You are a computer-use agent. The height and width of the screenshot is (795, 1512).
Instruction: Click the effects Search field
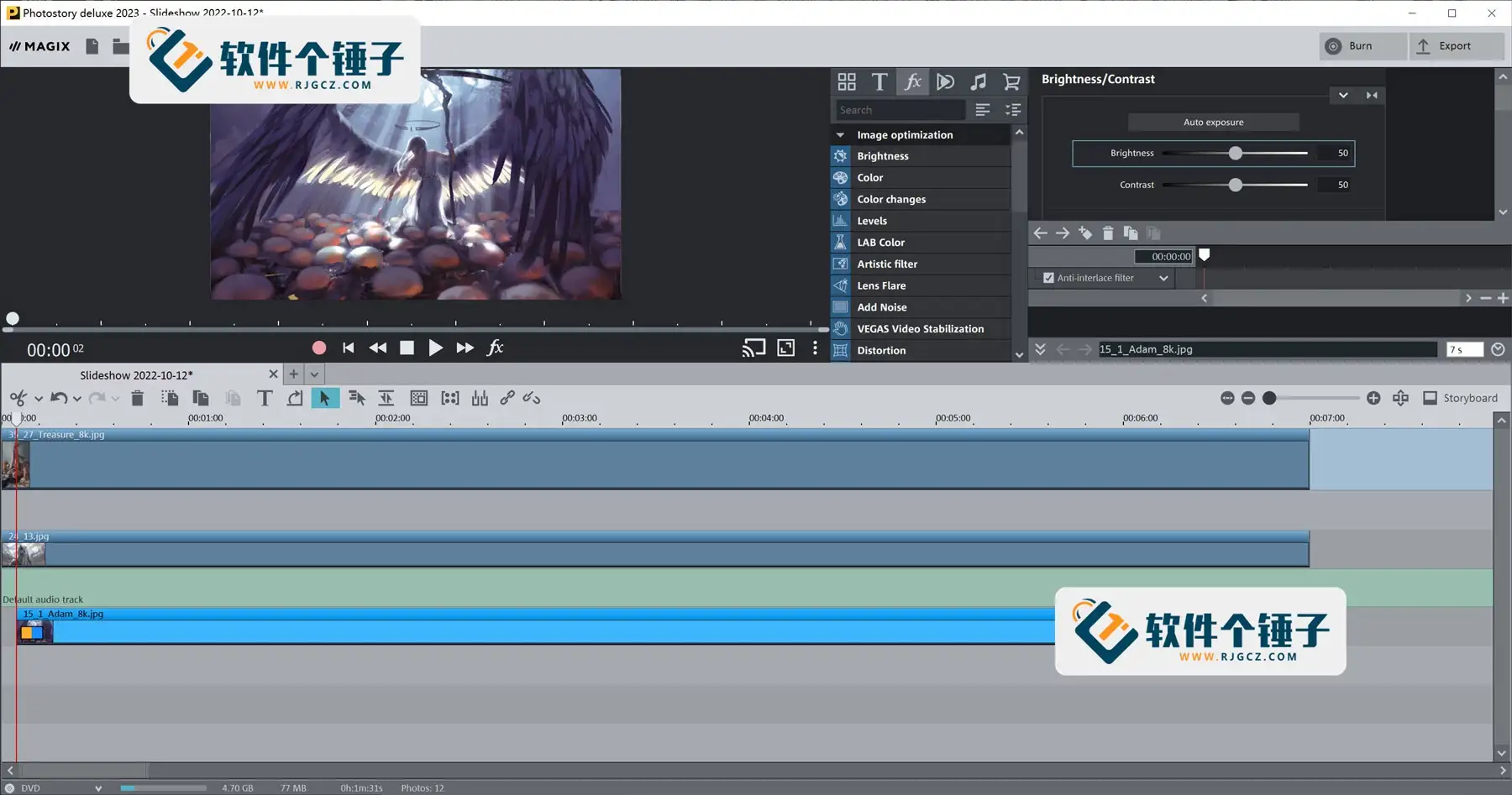pyautogui.click(x=900, y=110)
